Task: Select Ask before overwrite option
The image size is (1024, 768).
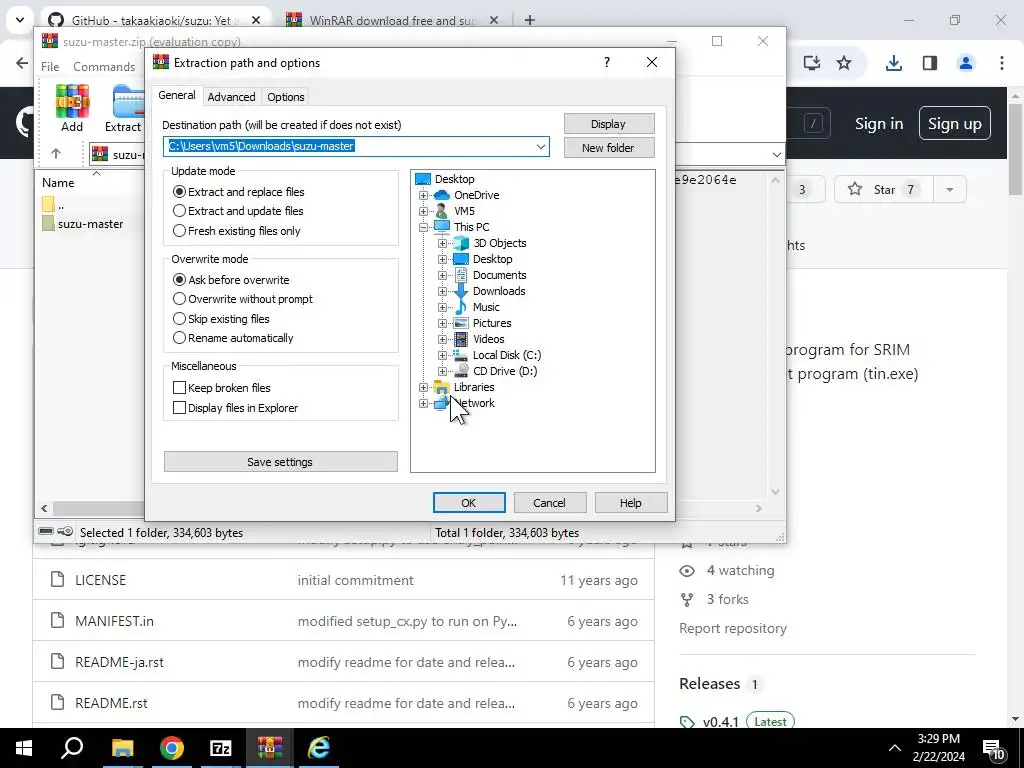Action: [231, 280]
